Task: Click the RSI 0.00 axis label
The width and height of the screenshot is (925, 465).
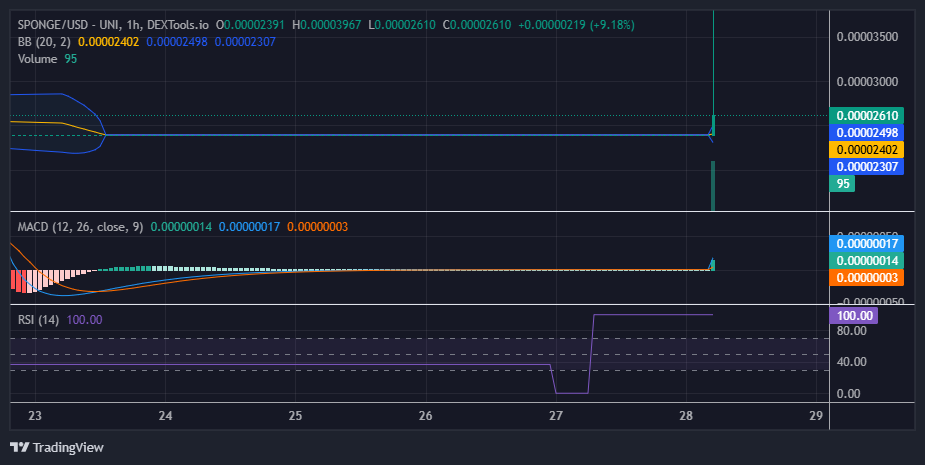Action: click(848, 394)
